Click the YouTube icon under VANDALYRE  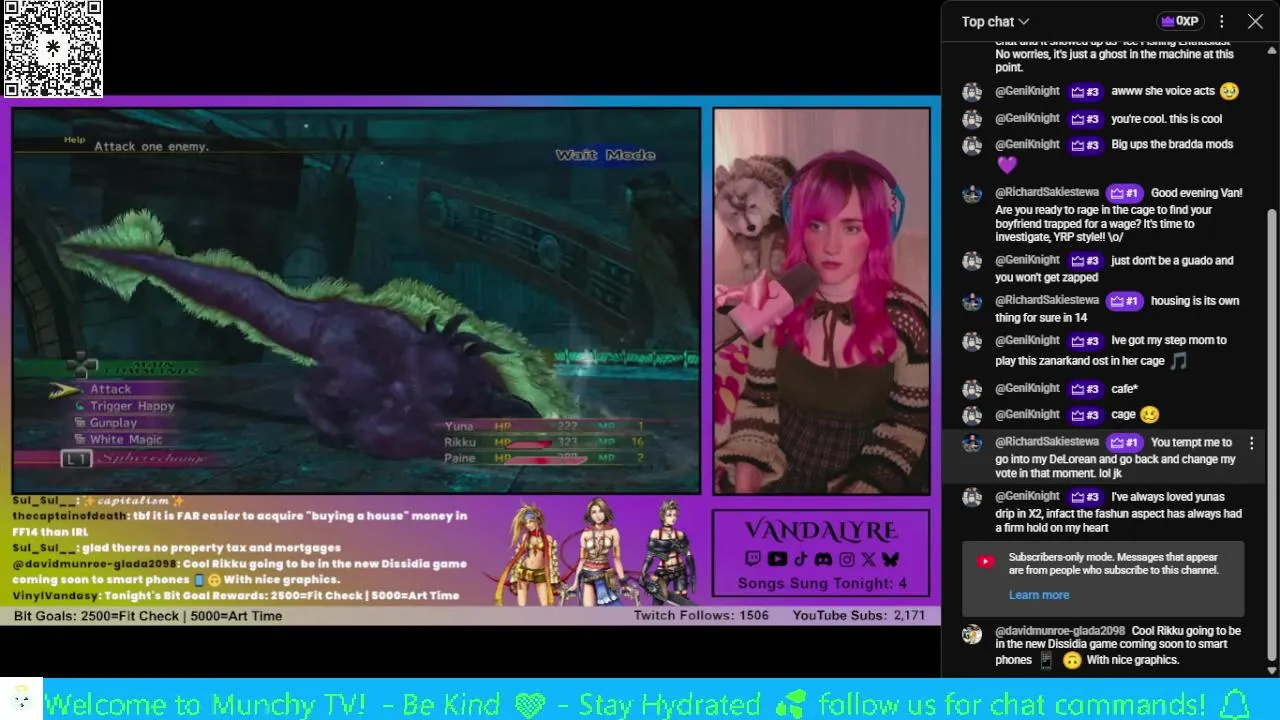tap(777, 559)
